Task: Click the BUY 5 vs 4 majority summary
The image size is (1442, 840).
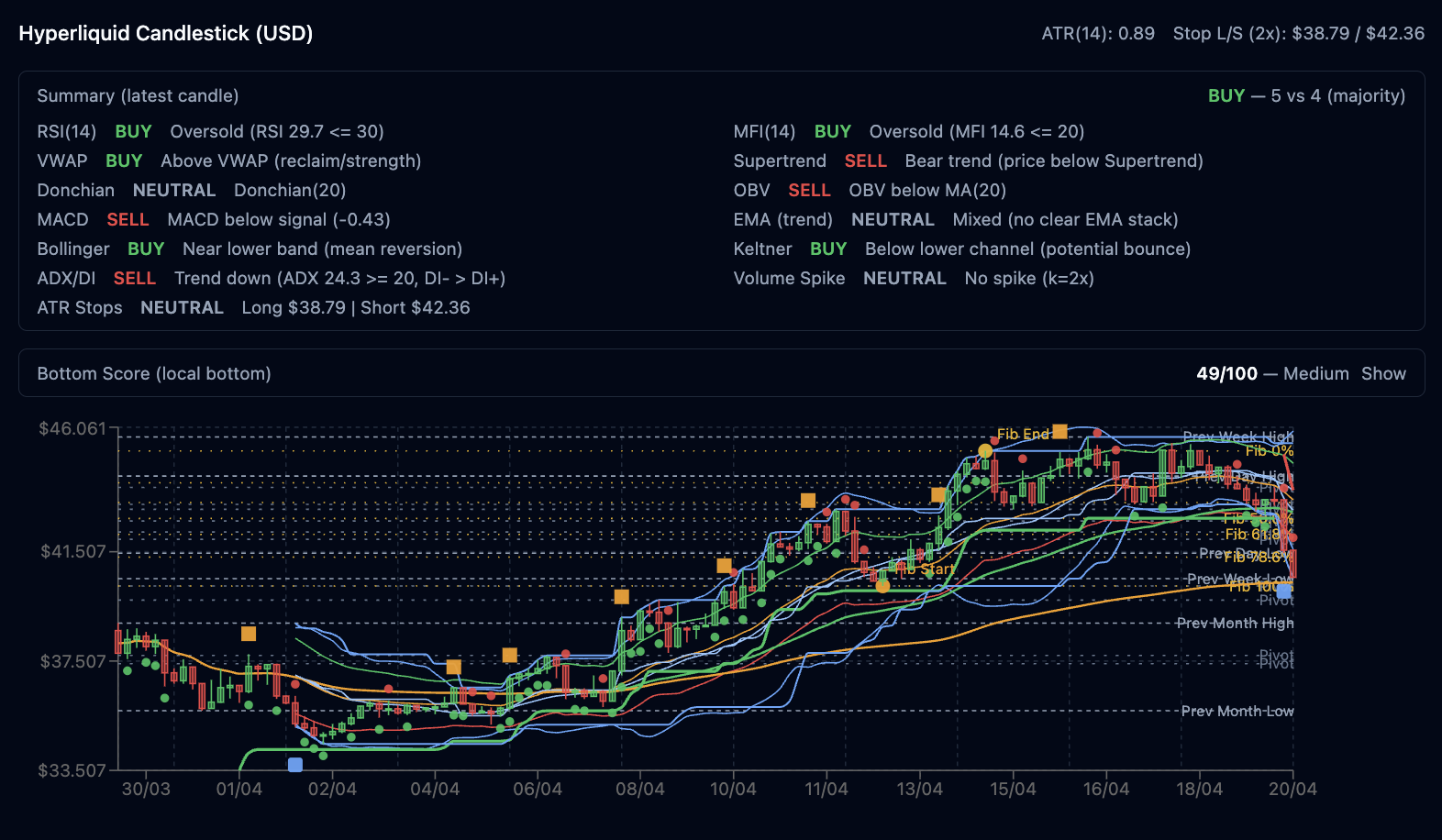Action: point(1306,95)
